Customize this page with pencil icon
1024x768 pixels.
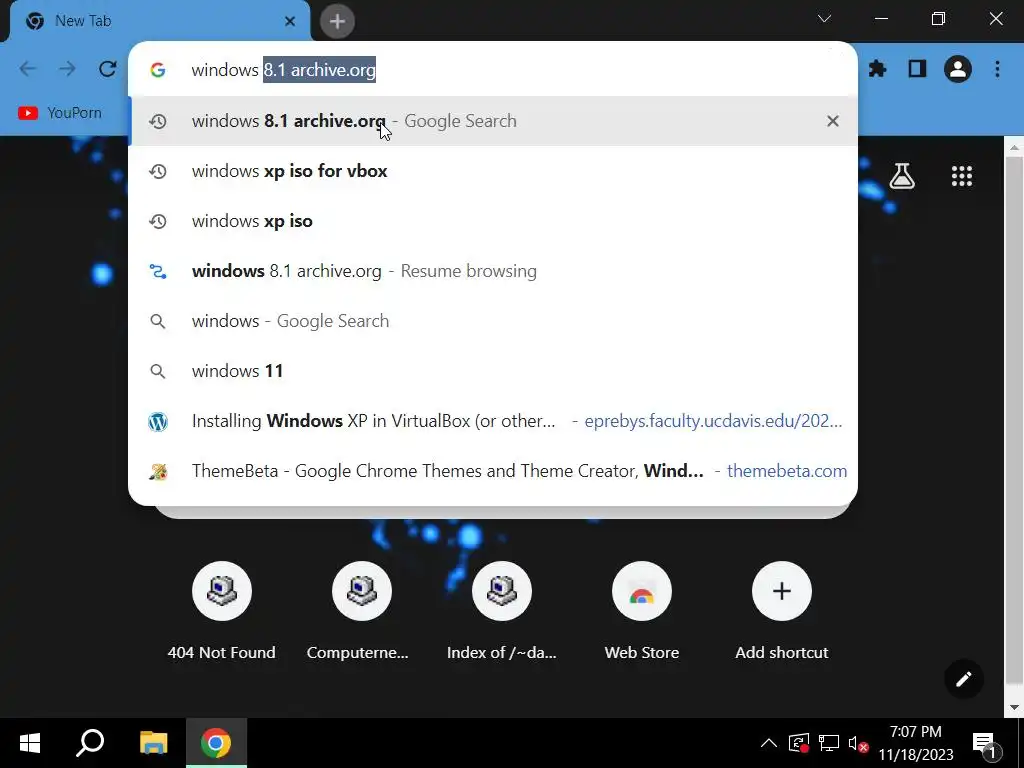click(964, 679)
